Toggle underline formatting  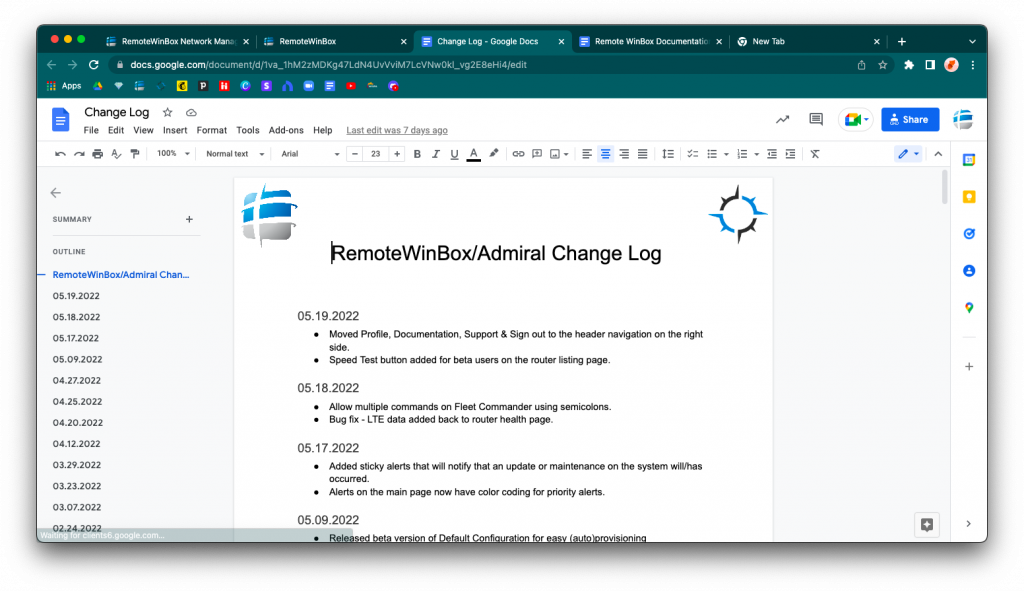point(455,154)
